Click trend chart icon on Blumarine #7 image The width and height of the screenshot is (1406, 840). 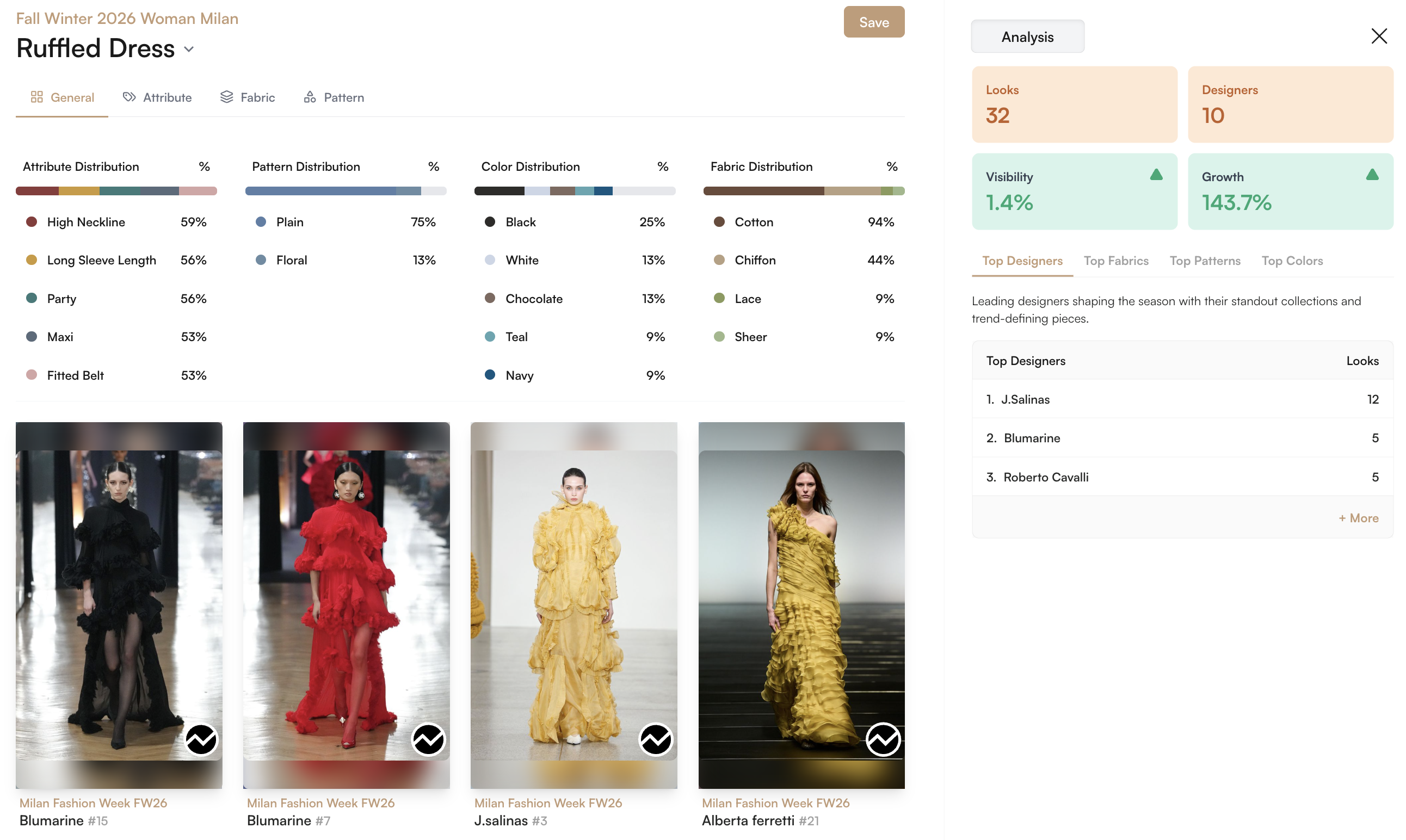coord(428,739)
